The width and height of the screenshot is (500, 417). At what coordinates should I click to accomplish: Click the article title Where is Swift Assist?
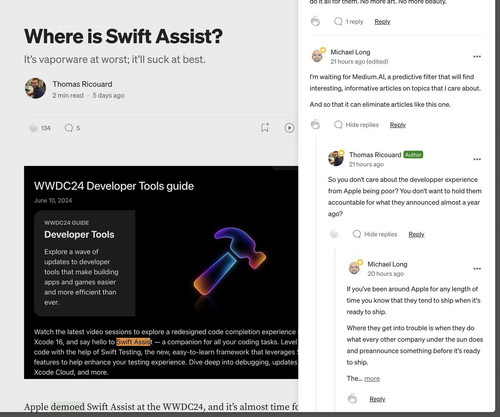coord(123,36)
